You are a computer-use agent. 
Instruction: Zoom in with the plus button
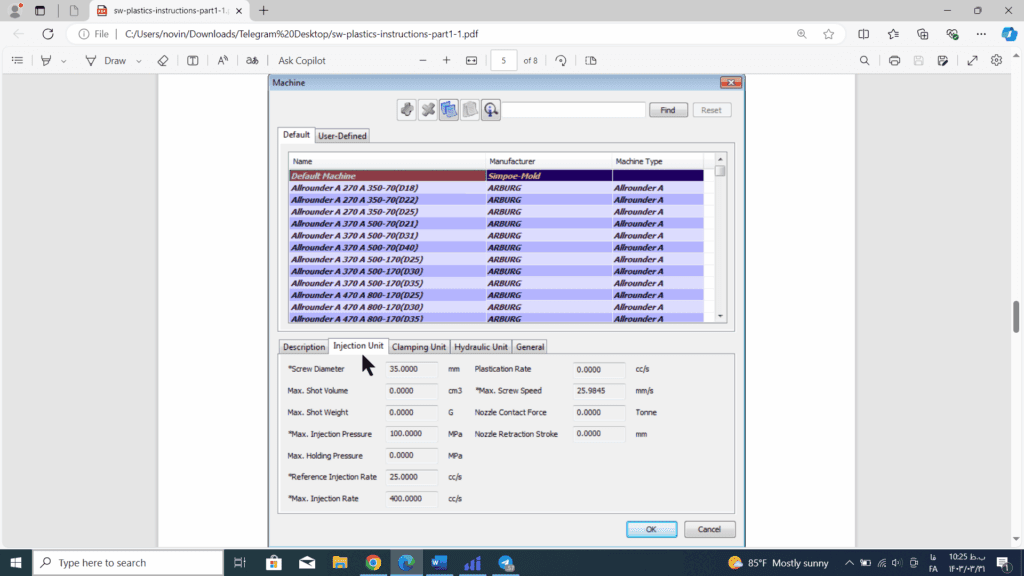pyautogui.click(x=446, y=61)
